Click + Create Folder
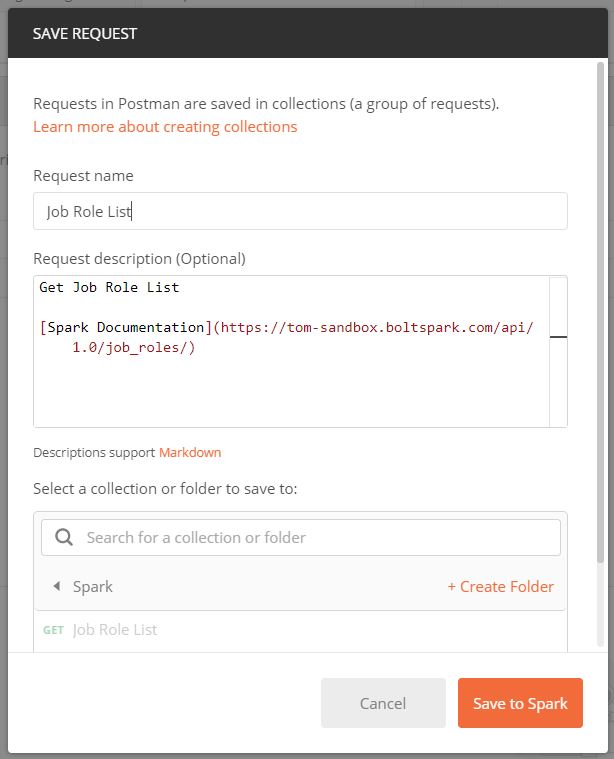Image resolution: width=614 pixels, height=759 pixels. pos(500,587)
